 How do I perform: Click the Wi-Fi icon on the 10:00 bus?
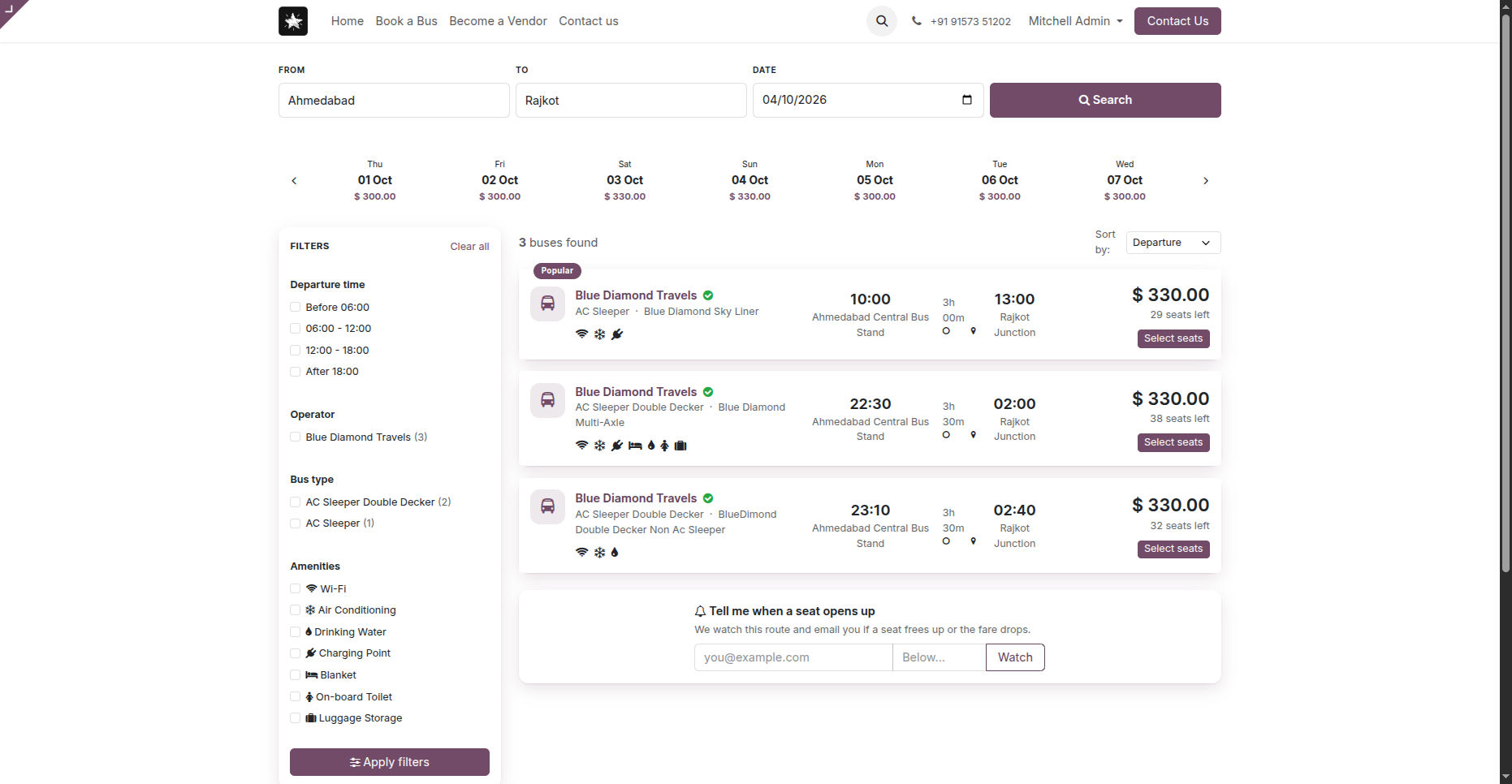coord(581,334)
